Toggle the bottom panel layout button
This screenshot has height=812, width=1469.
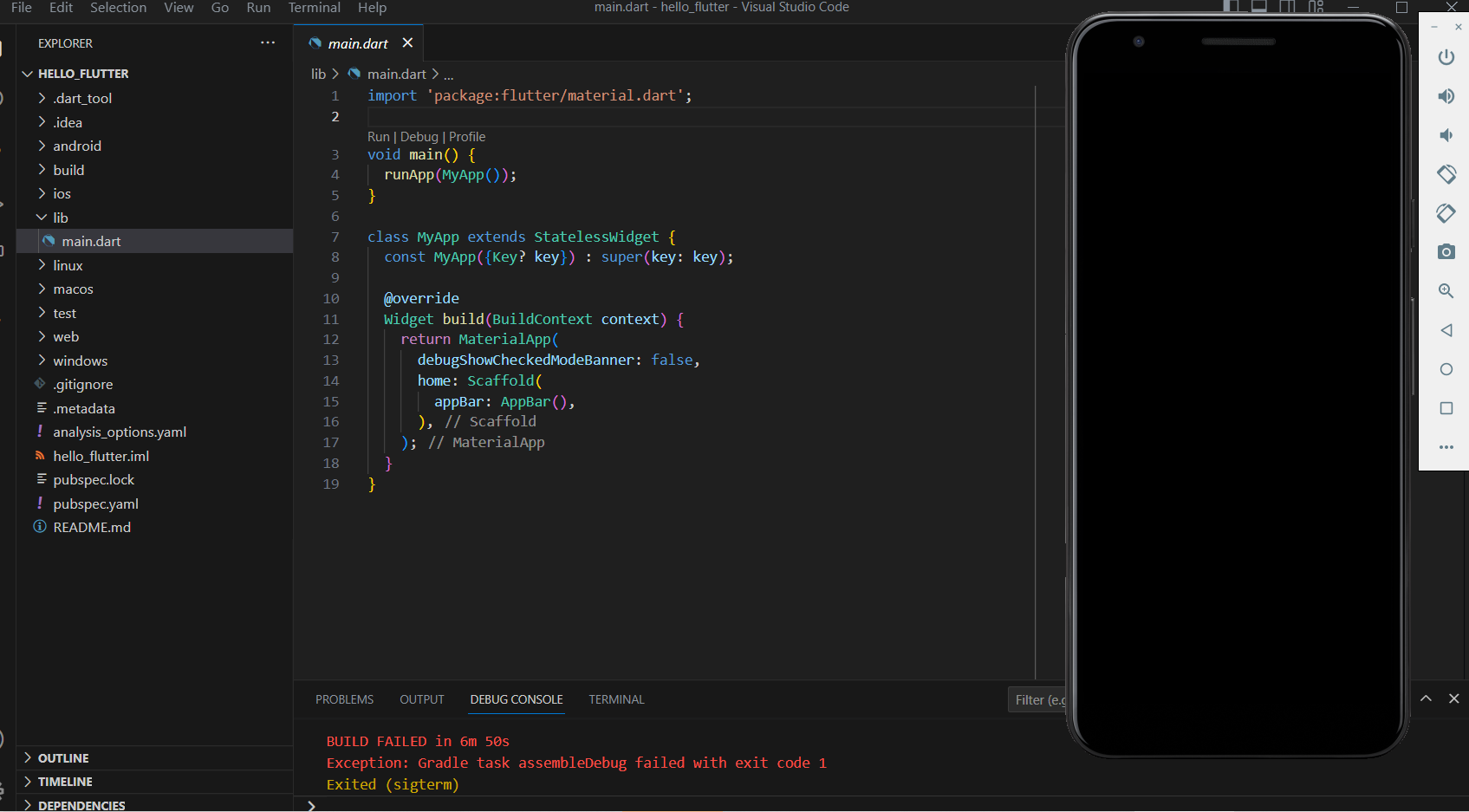click(1259, 7)
